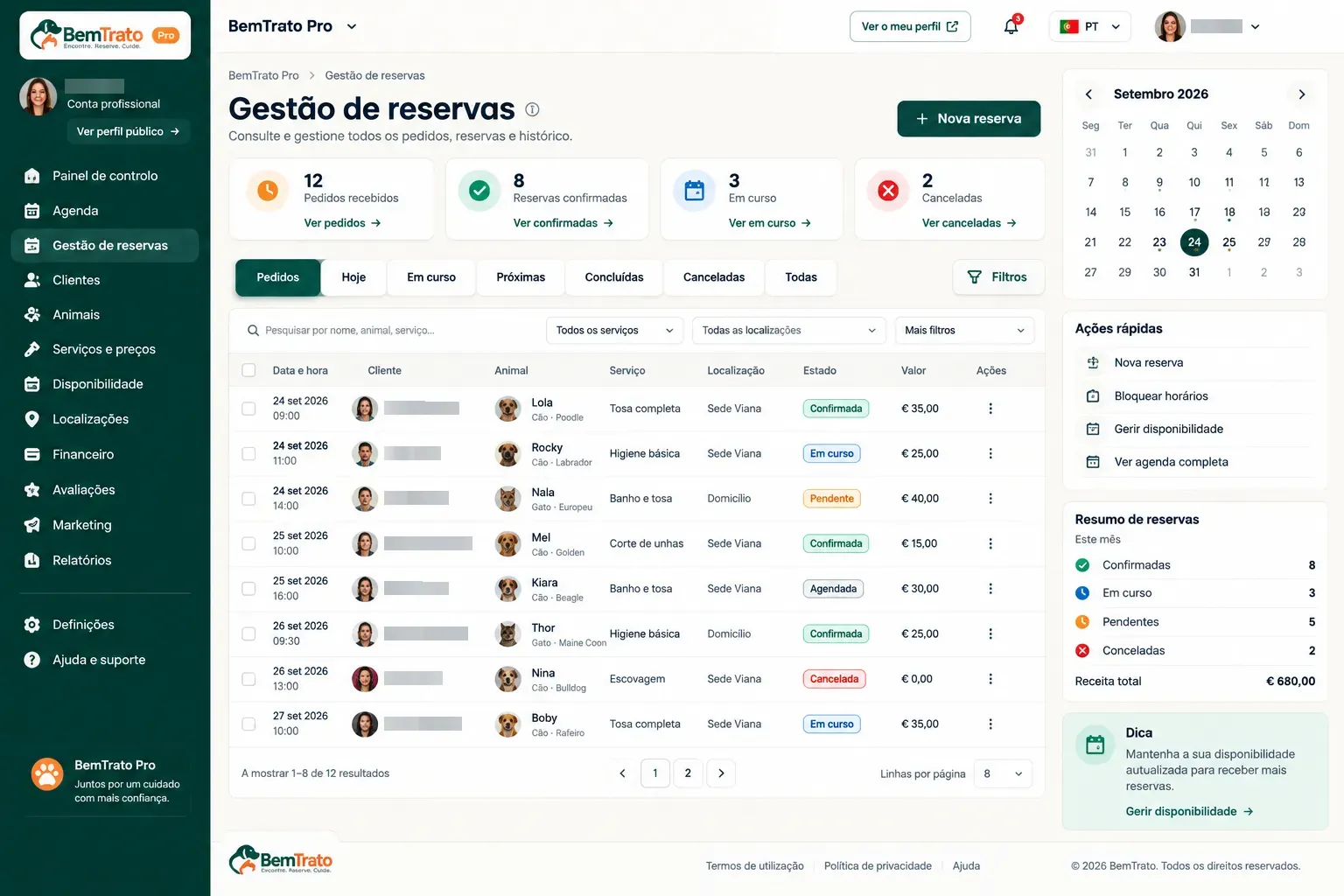Image resolution: width=1344 pixels, height=896 pixels.
Task: Check the Boby reservation row checkbox
Action: click(248, 724)
